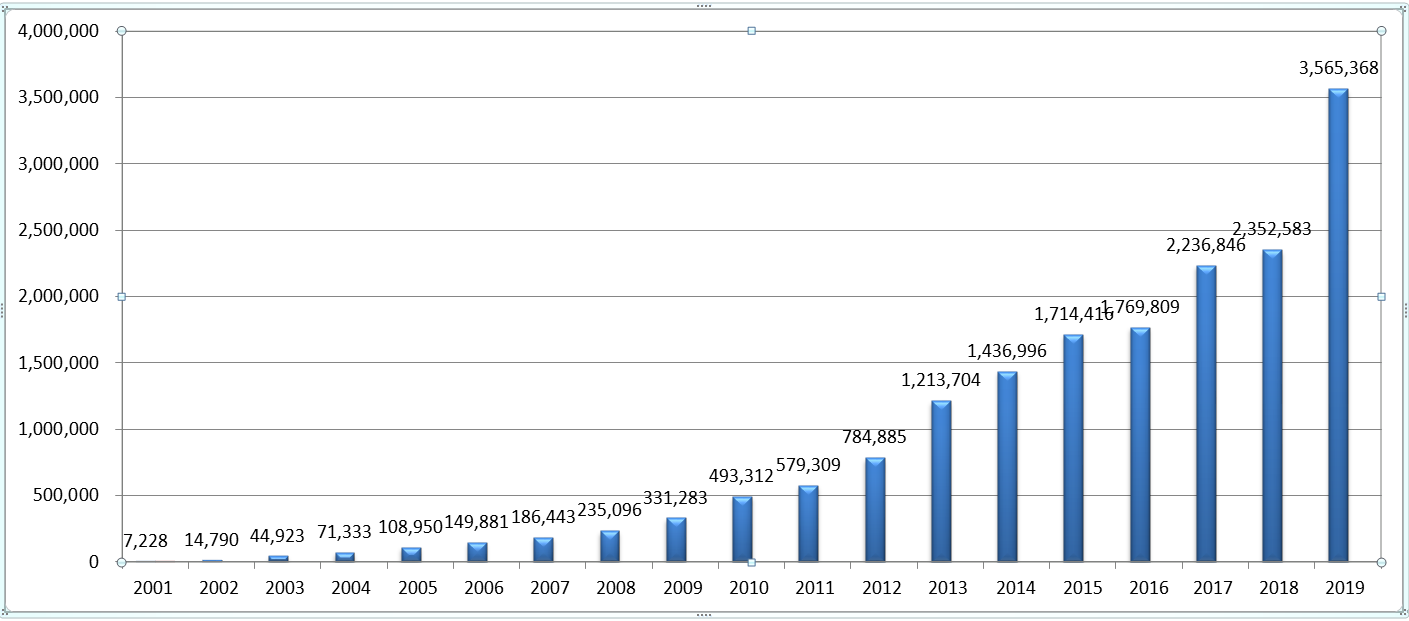The height and width of the screenshot is (621, 1409).
Task: Select the 2018 data bar
Action: click(x=1272, y=405)
